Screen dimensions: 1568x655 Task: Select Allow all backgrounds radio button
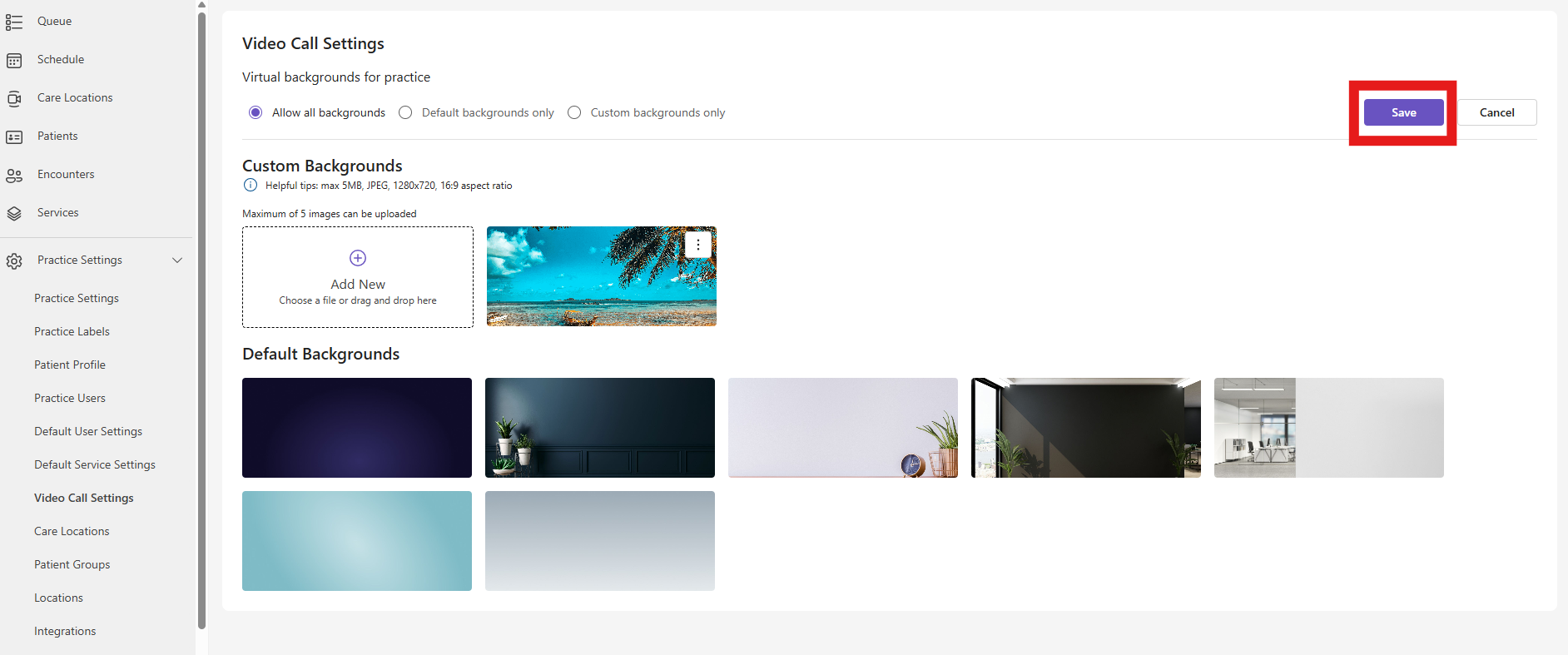click(x=256, y=112)
